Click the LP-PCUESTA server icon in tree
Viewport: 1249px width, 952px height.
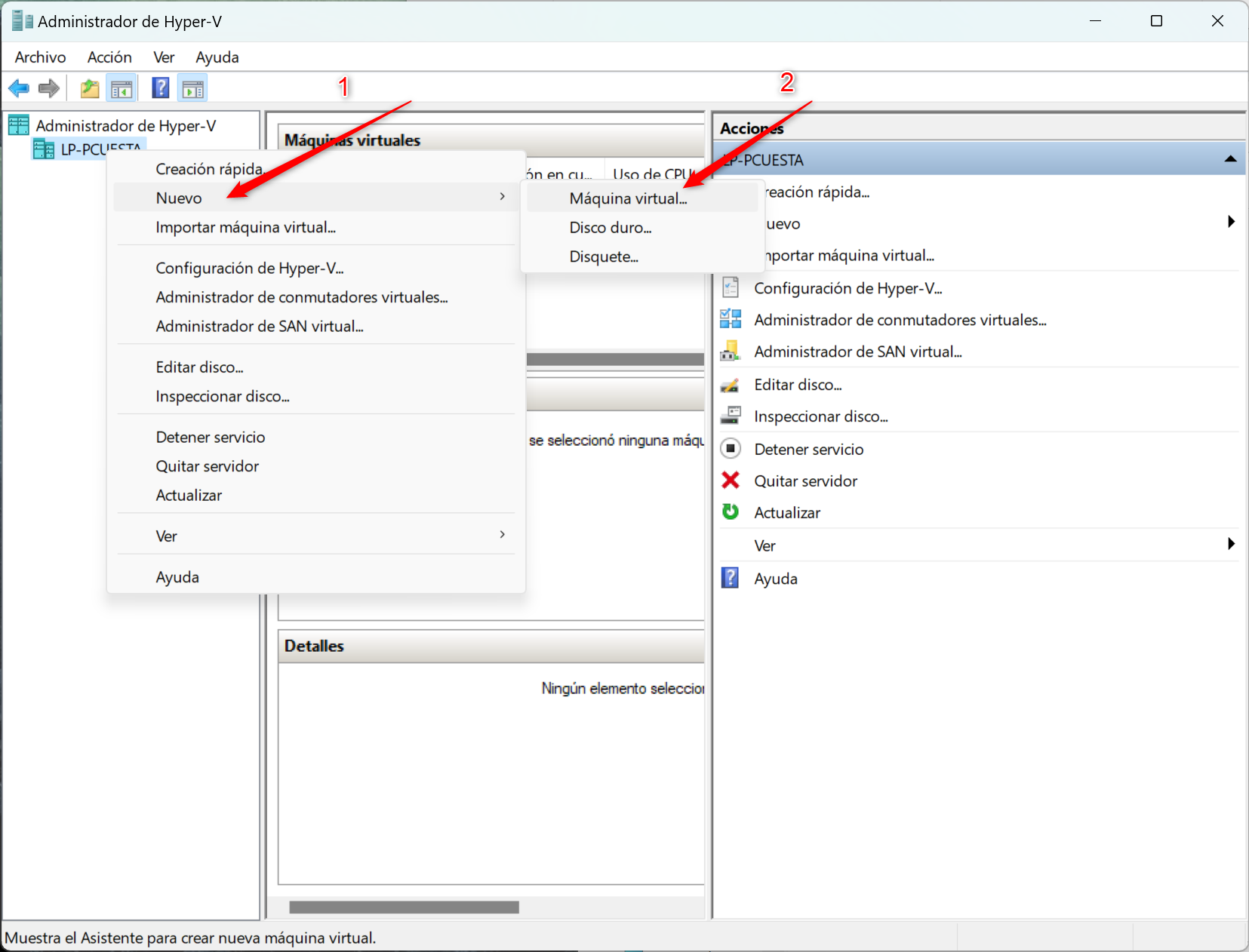tap(44, 149)
